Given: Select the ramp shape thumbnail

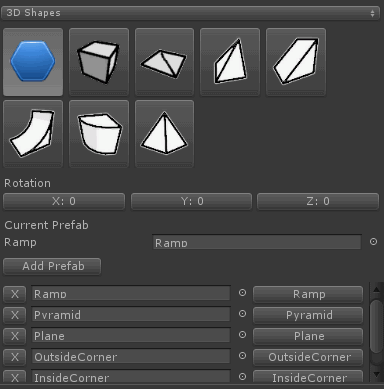Looking at the screenshot, I should click(296, 62).
